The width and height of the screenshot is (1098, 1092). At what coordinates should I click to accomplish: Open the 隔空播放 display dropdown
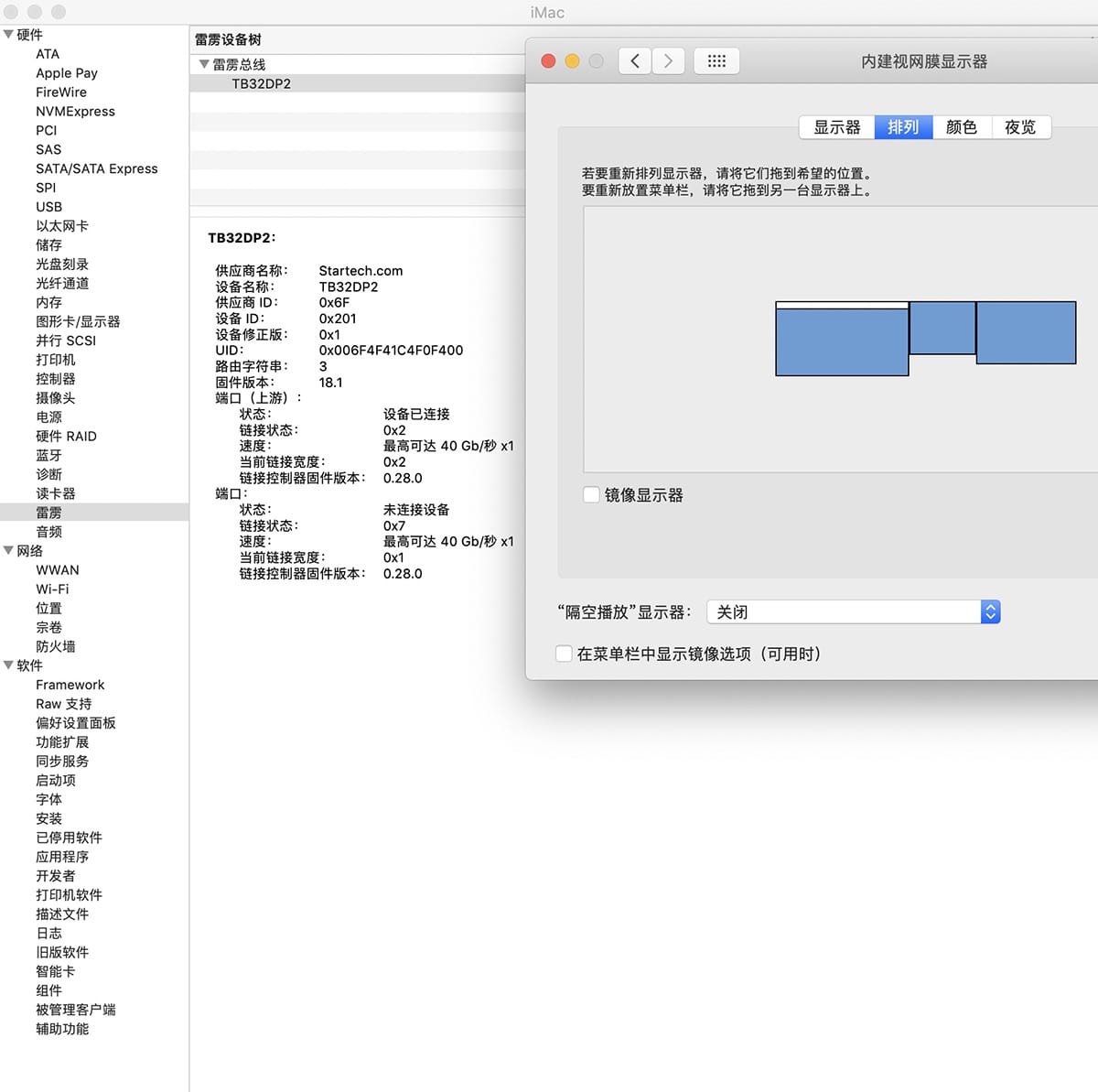click(x=854, y=611)
